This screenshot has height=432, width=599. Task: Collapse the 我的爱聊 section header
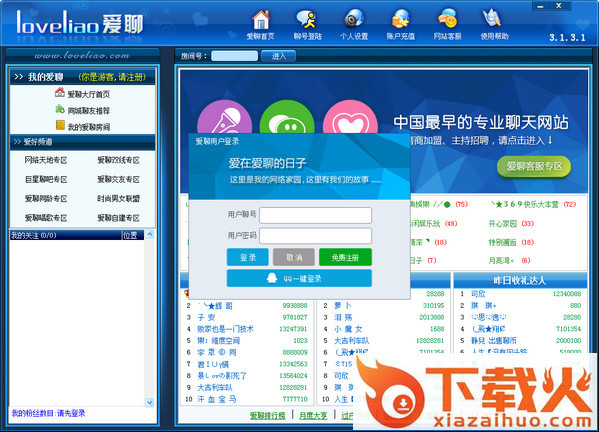[83, 77]
